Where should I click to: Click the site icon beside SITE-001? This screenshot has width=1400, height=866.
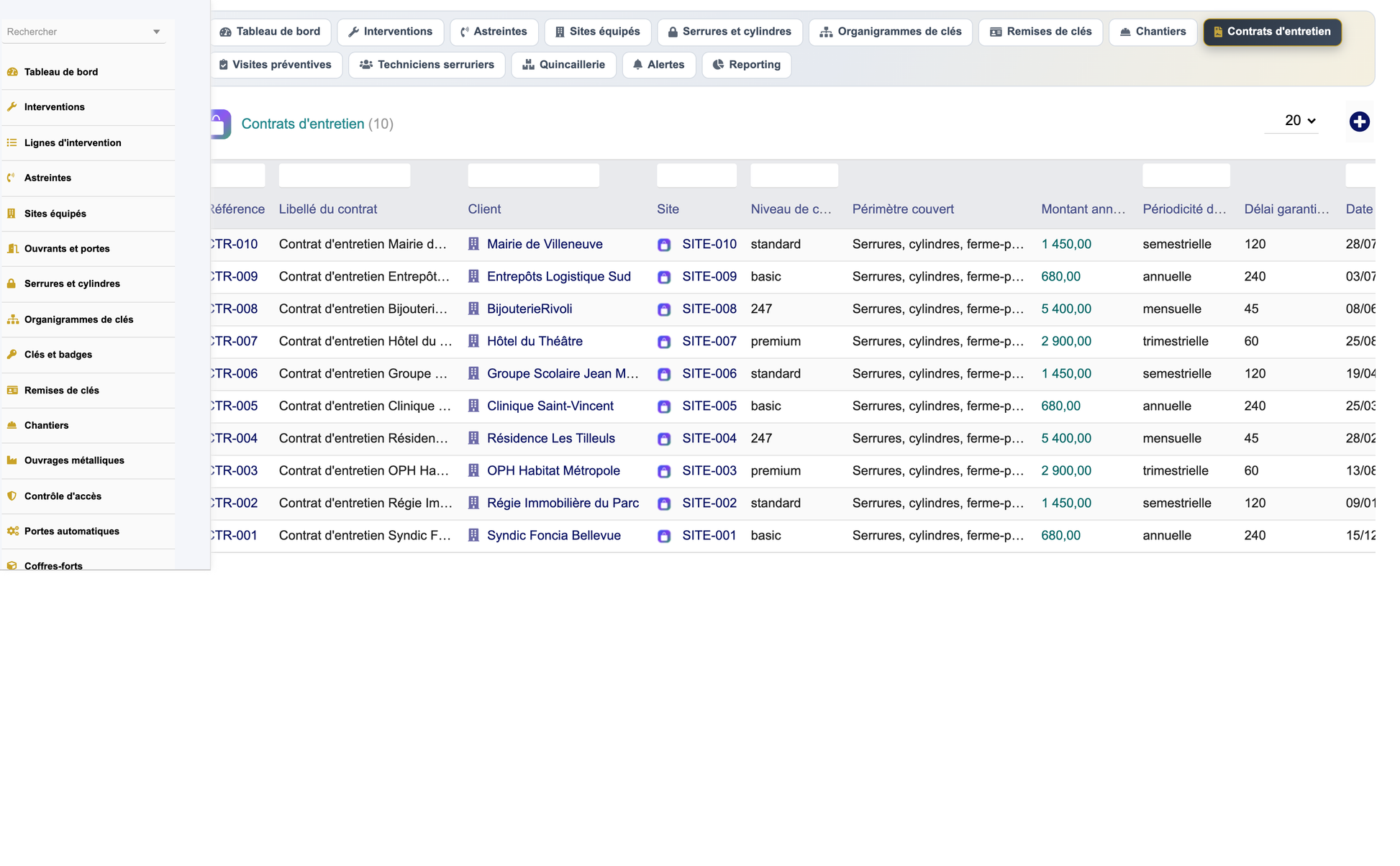664,536
